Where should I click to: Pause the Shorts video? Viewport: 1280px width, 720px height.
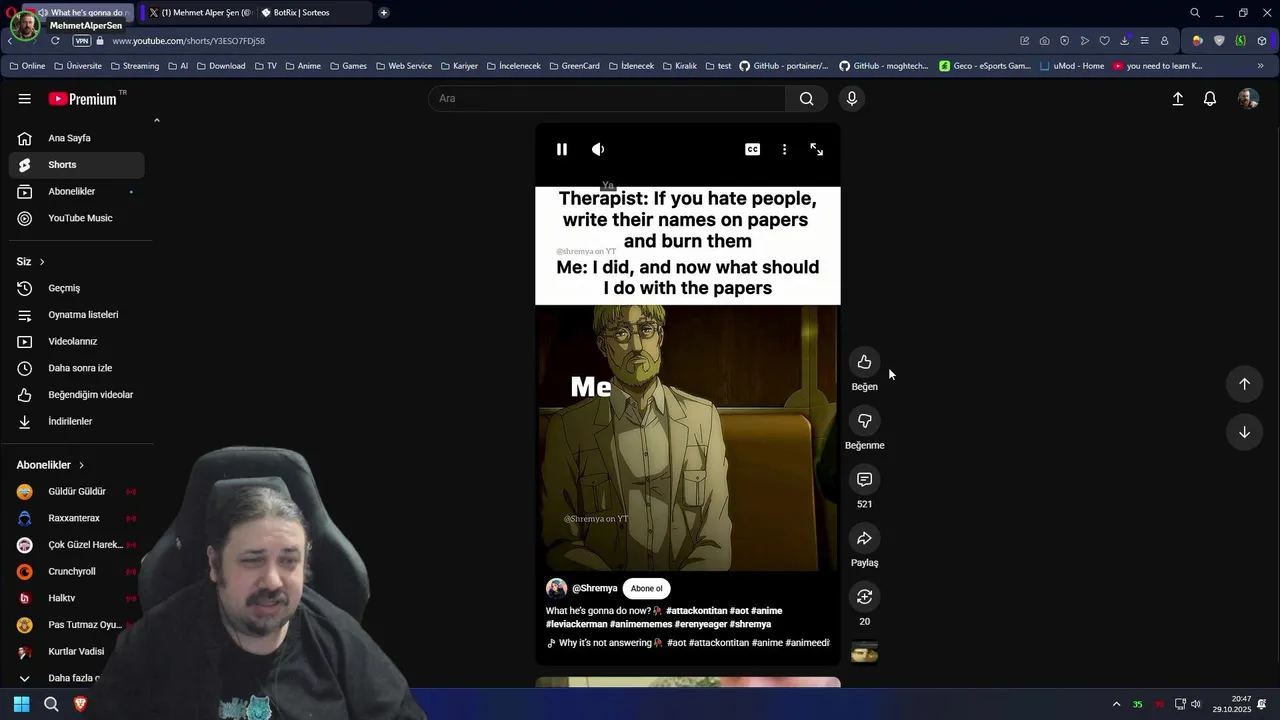562,149
